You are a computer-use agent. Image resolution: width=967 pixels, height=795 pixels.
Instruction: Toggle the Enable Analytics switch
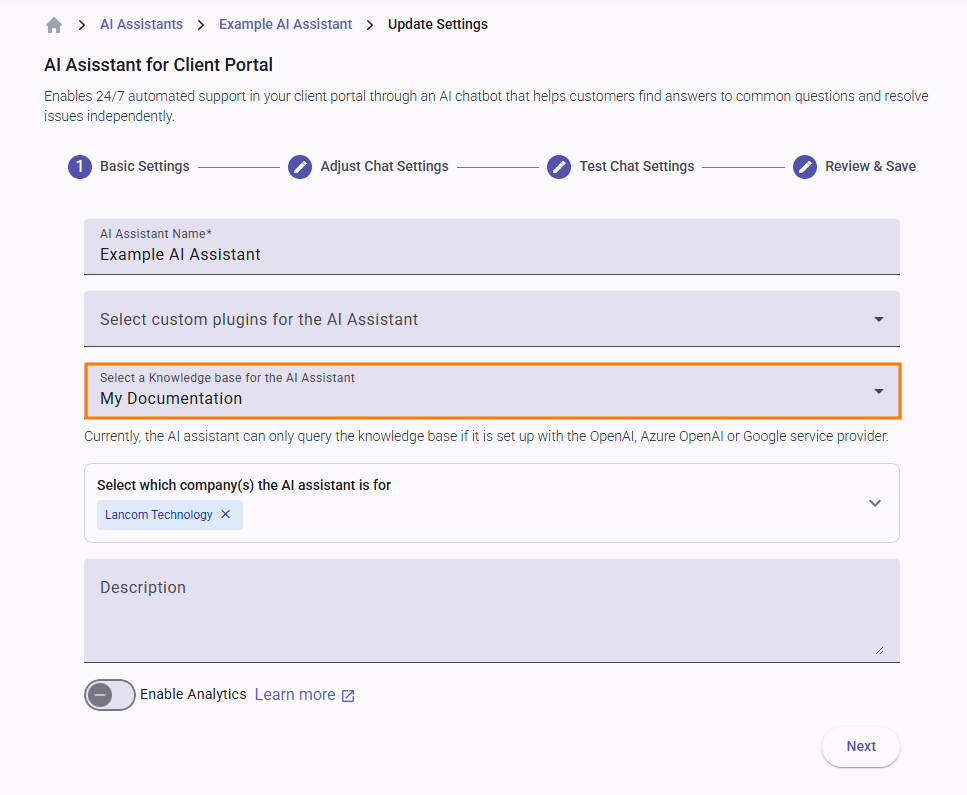tap(109, 695)
